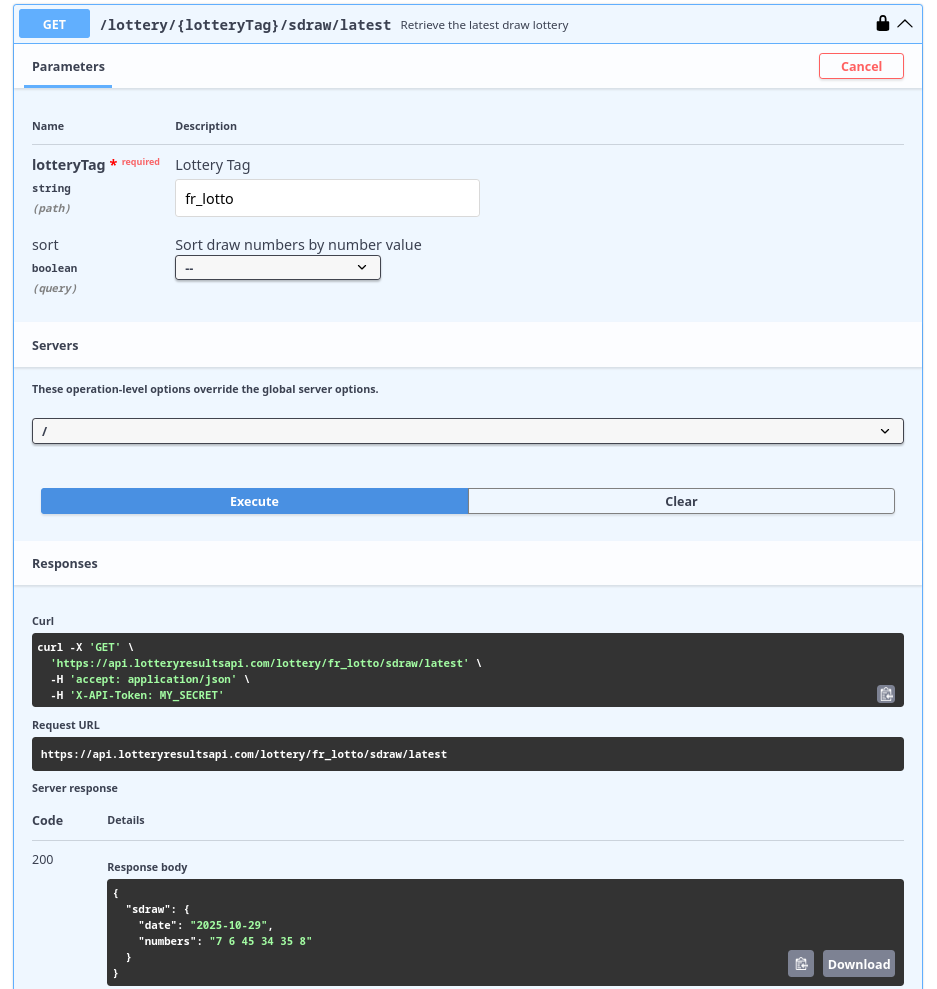
Task: Clear the executed request results
Action: point(681,501)
